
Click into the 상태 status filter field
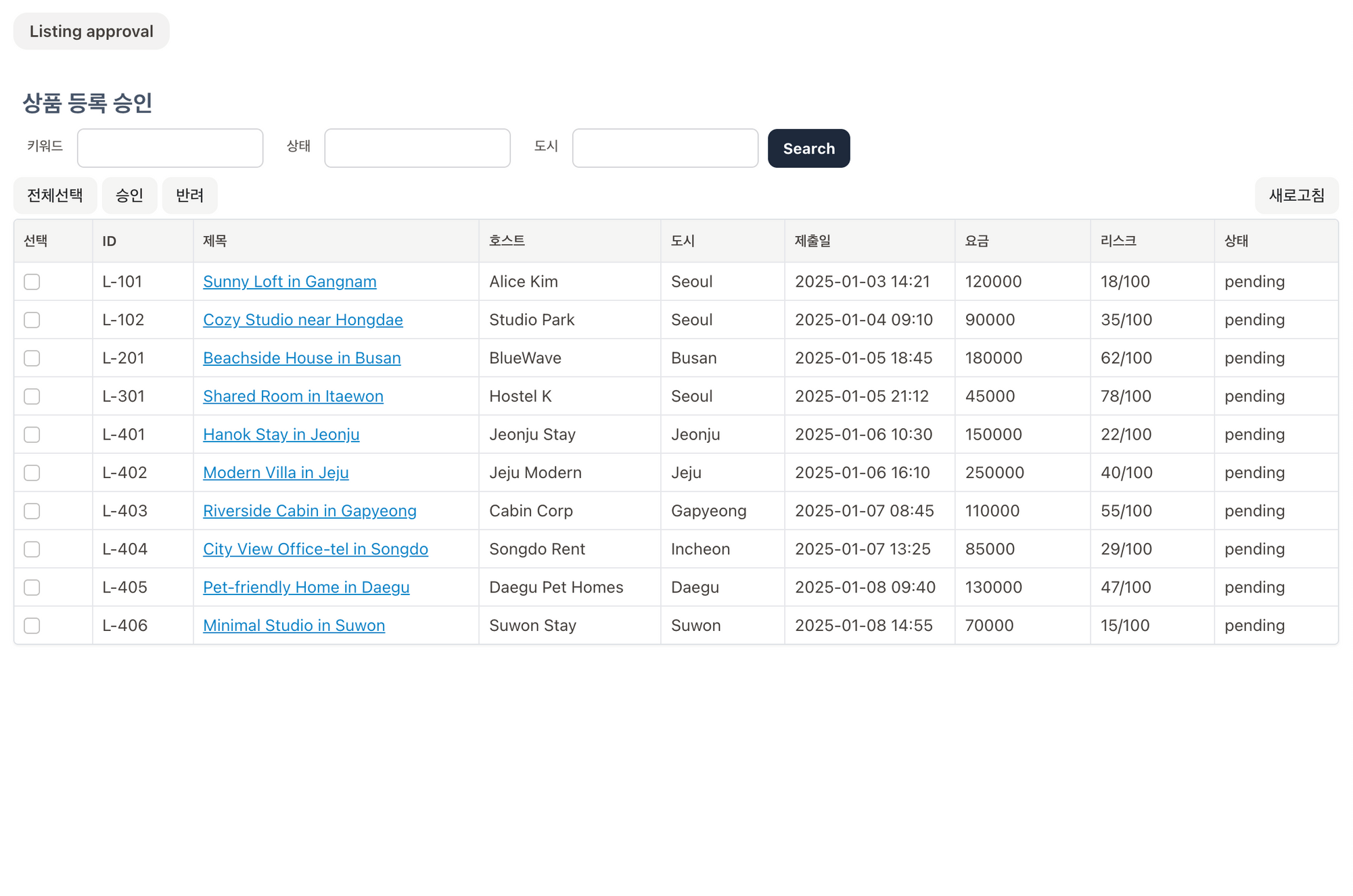(417, 148)
